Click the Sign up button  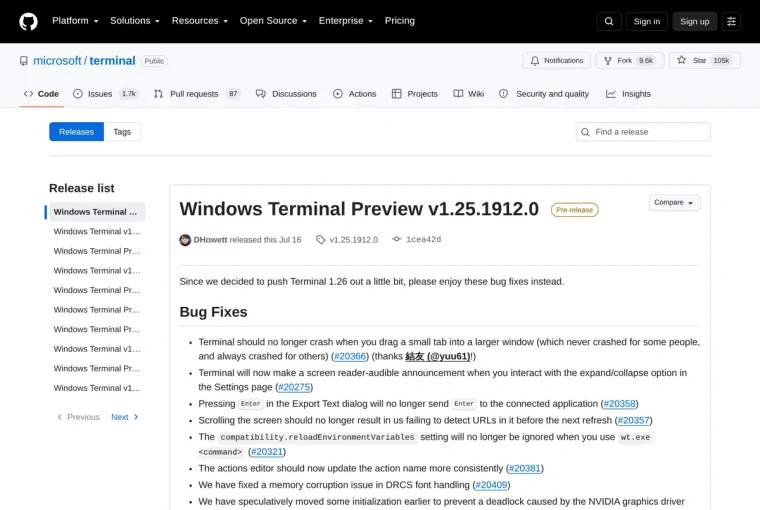[x=695, y=21]
